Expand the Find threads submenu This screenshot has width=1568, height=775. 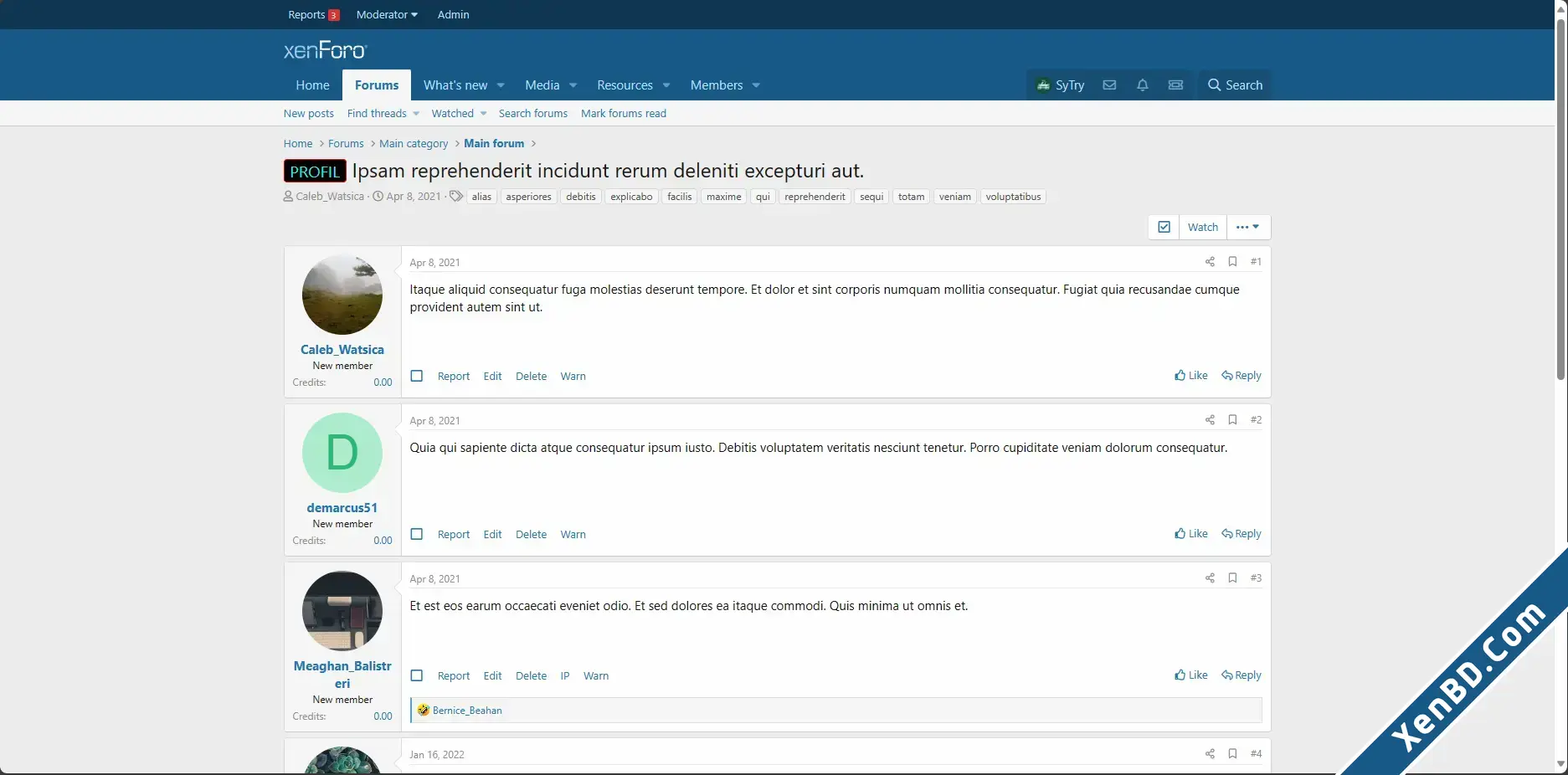416,114
